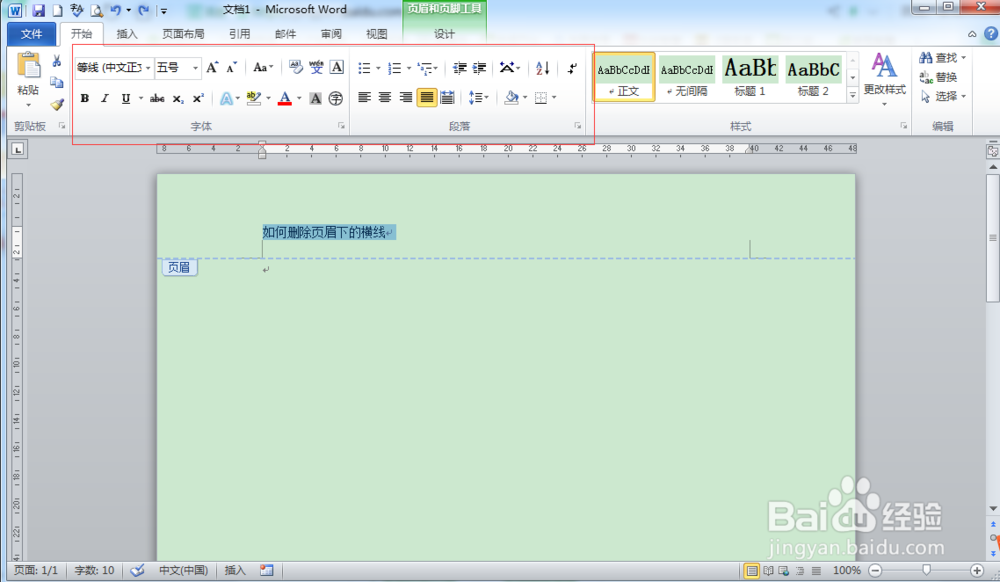Undo last action in quick access toolbar
This screenshot has width=1000, height=582.
[x=115, y=10]
